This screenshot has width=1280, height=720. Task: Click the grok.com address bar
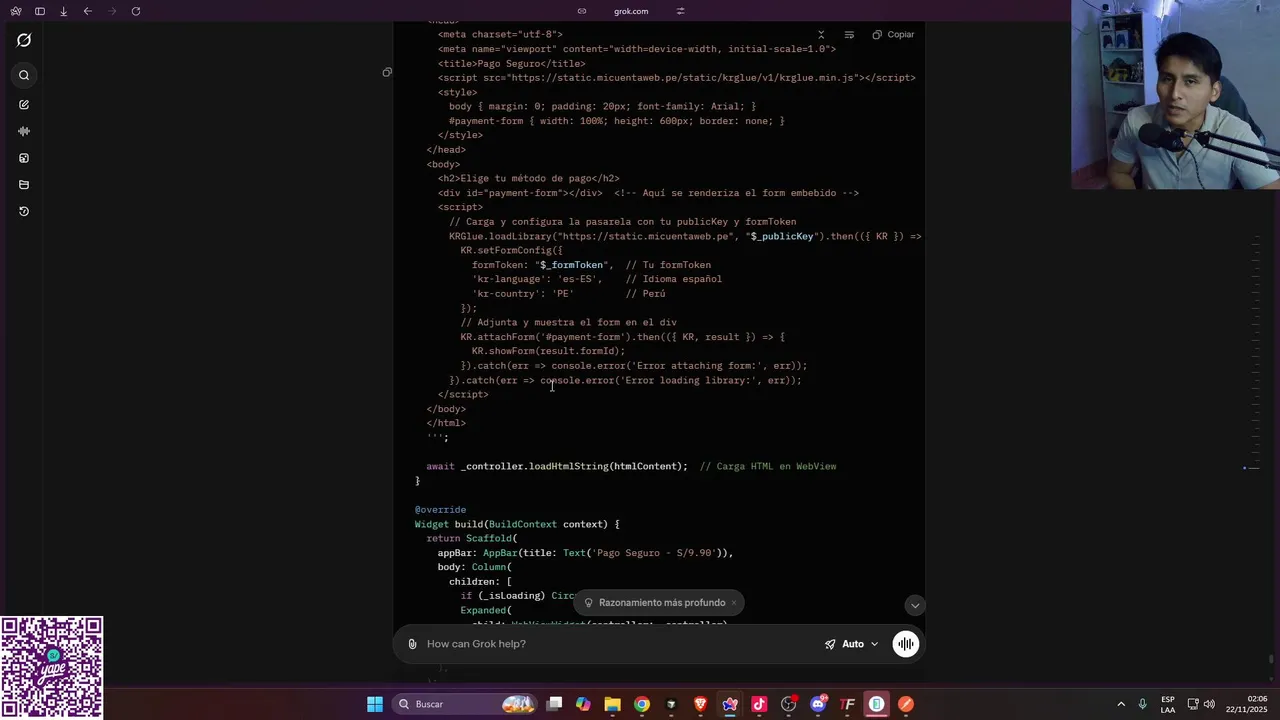[631, 11]
